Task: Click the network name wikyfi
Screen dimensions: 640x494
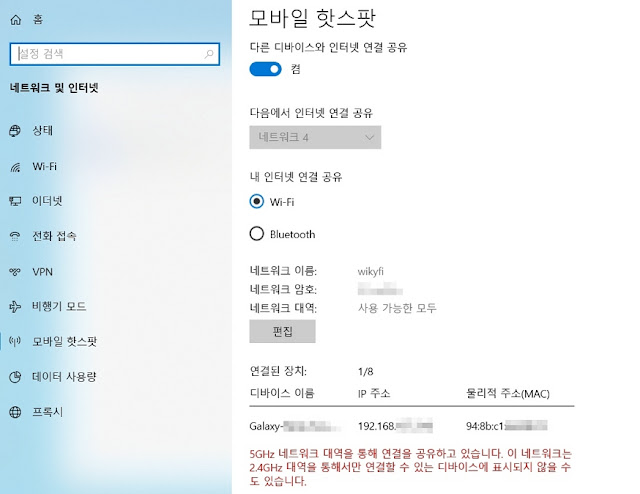Action: 371,271
